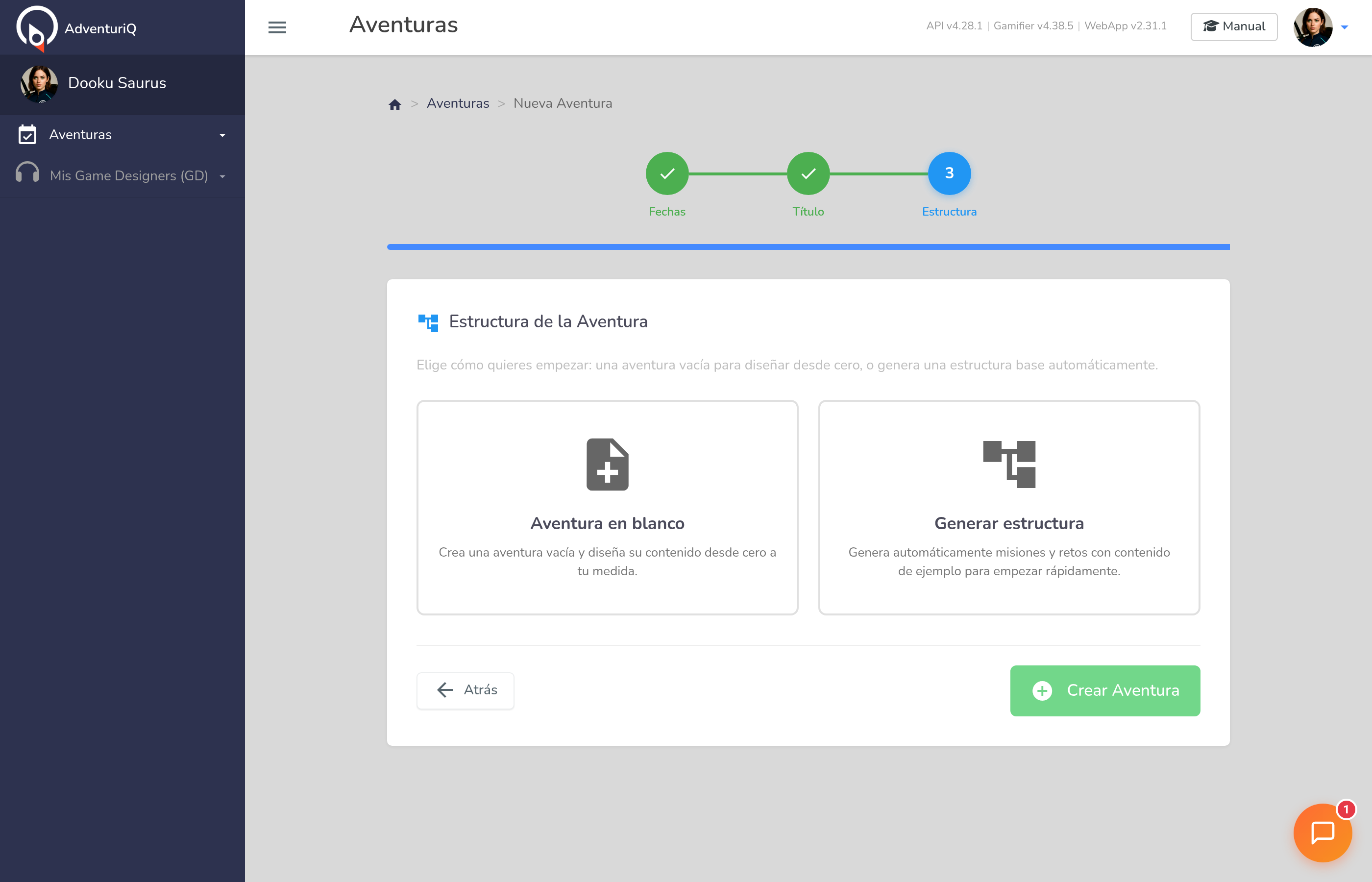Click the Fechas step label
This screenshot has height=882, width=1372.
pos(666,211)
